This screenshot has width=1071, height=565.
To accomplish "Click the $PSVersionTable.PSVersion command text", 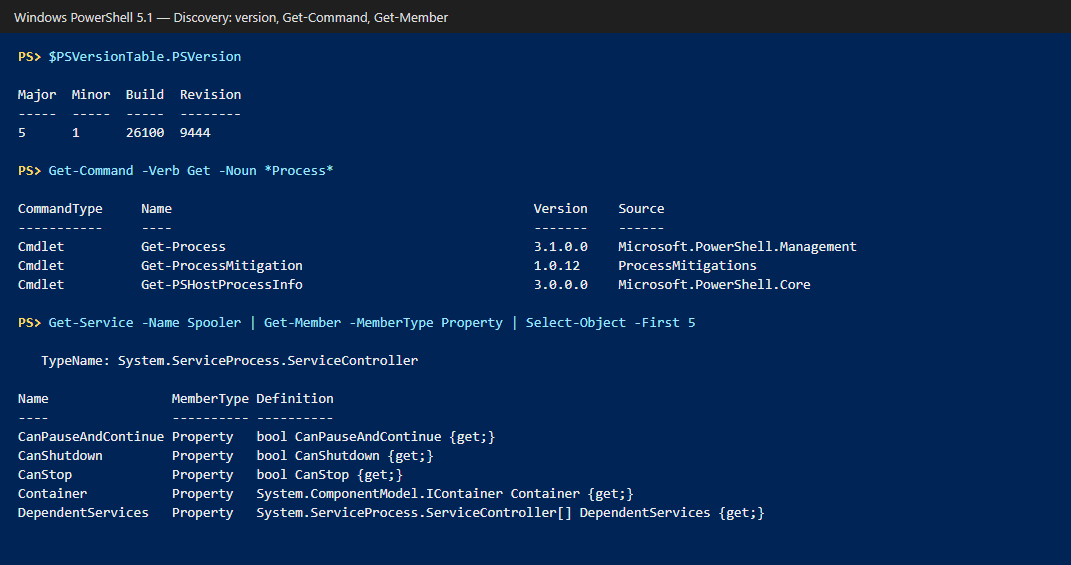I will tap(145, 57).
